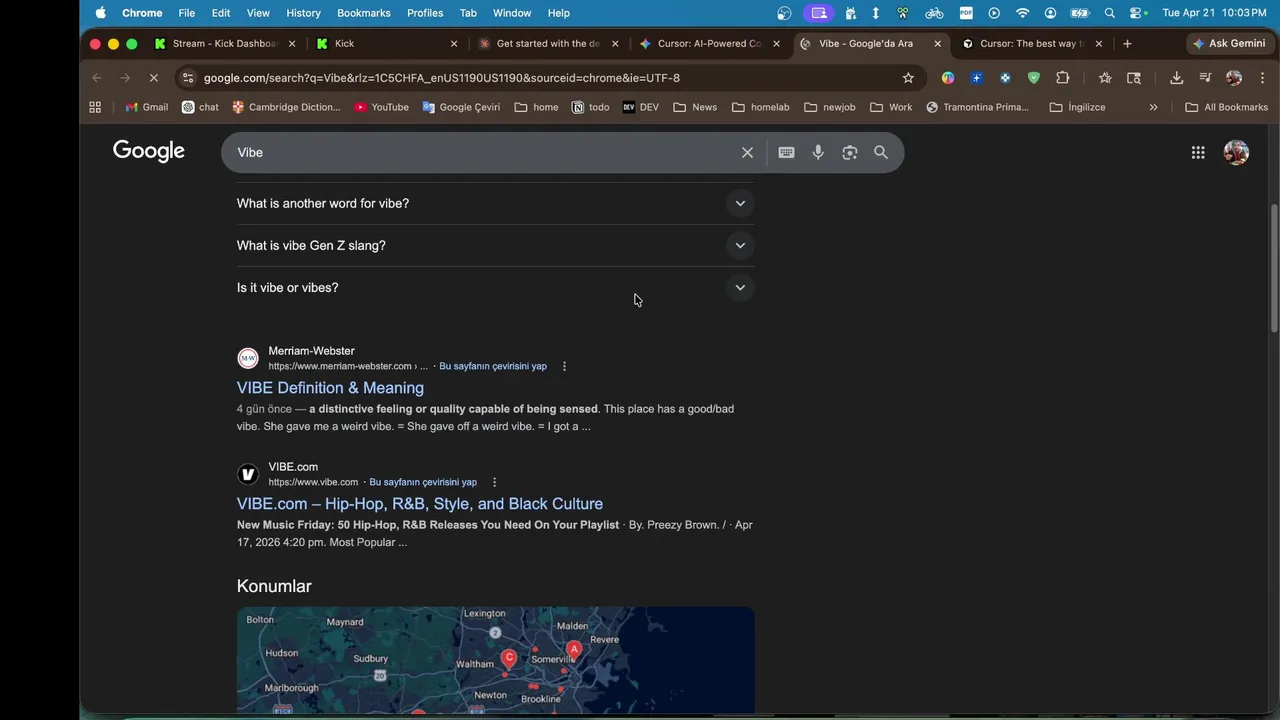Open the Gmail bookmark
Image resolution: width=1280 pixels, height=720 pixels.
pos(146,107)
